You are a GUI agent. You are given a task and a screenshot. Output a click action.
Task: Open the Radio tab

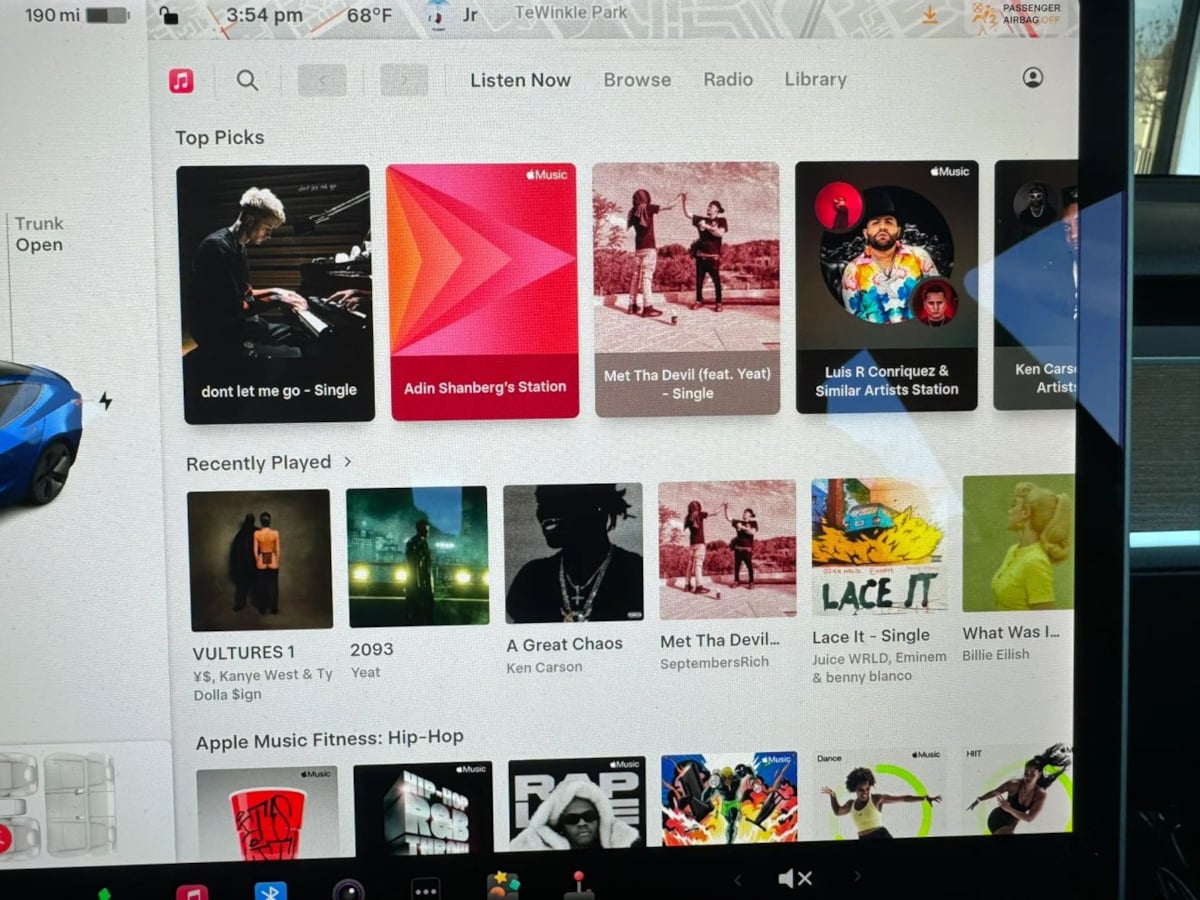pos(728,79)
